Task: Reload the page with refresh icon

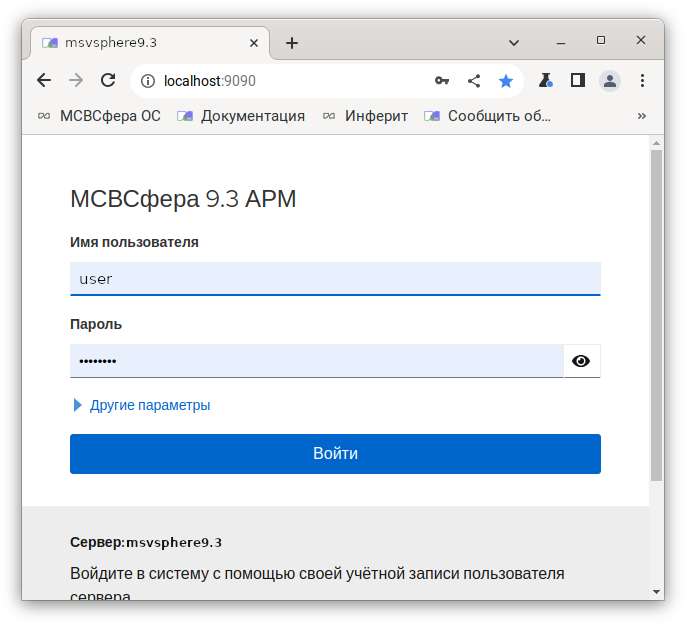Action: coord(108,81)
